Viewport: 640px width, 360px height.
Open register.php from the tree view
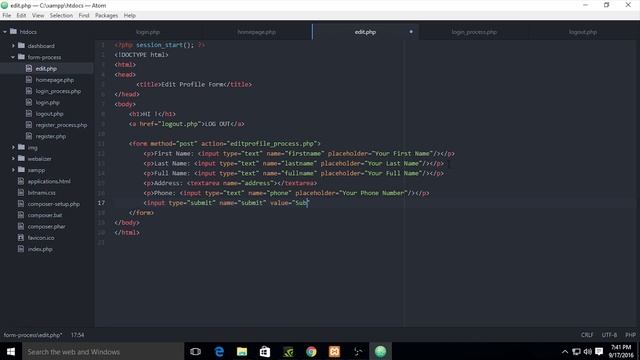pyautogui.click(x=51, y=136)
